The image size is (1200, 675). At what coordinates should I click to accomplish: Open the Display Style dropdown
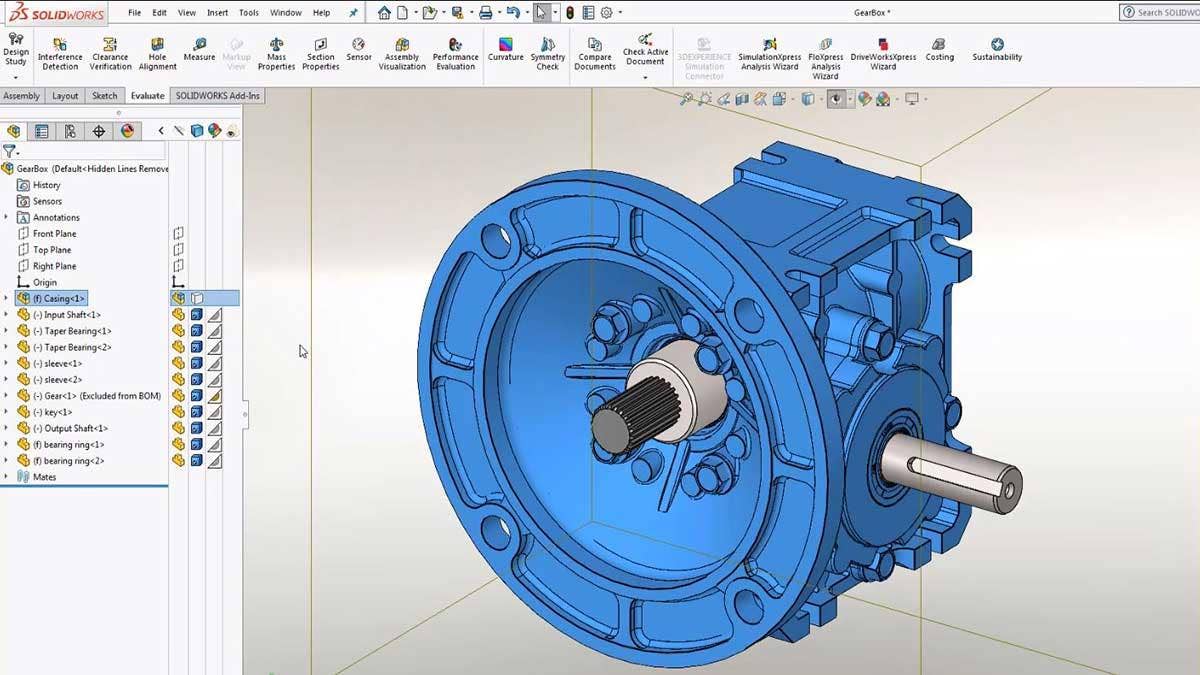click(x=822, y=98)
